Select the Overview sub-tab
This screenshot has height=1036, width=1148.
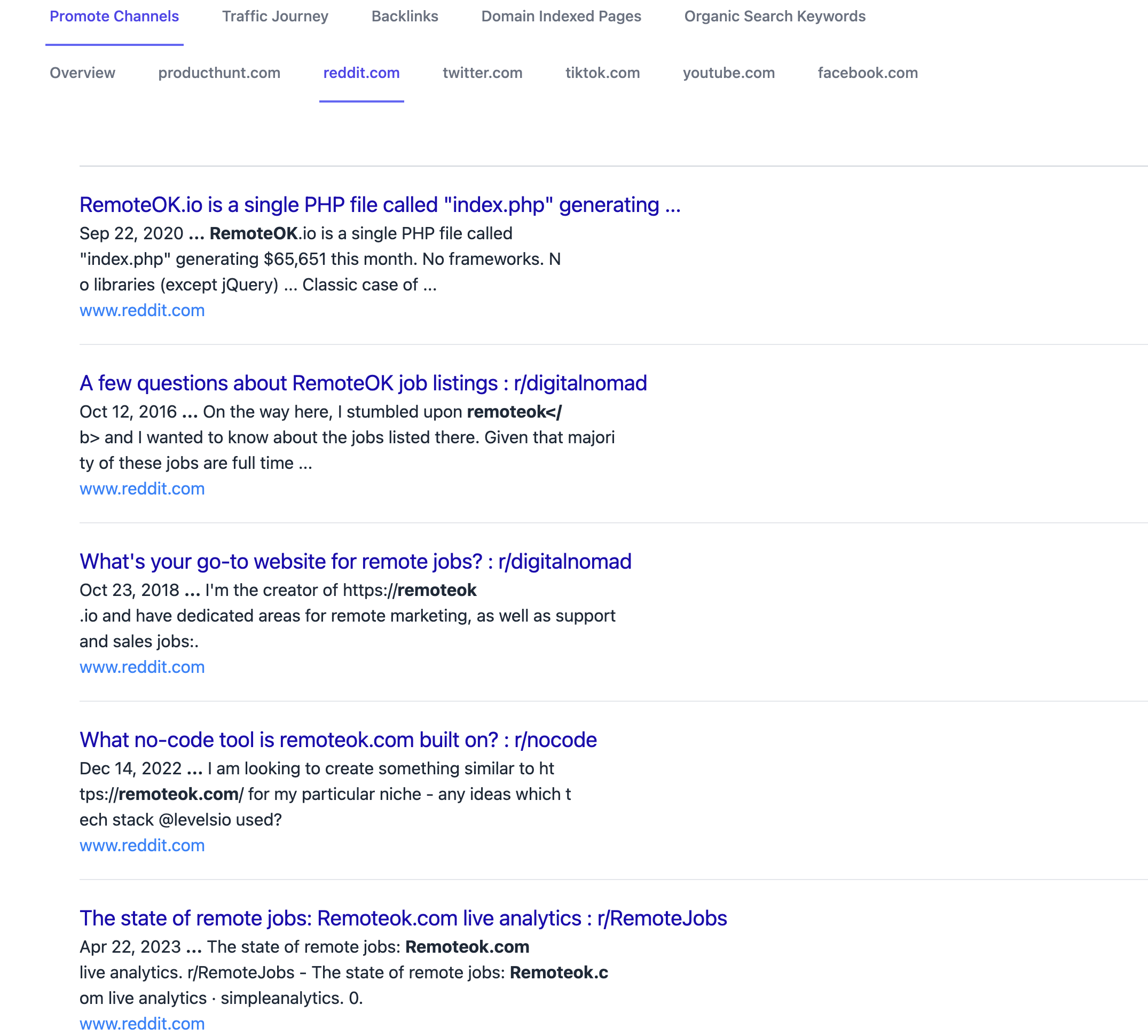83,73
